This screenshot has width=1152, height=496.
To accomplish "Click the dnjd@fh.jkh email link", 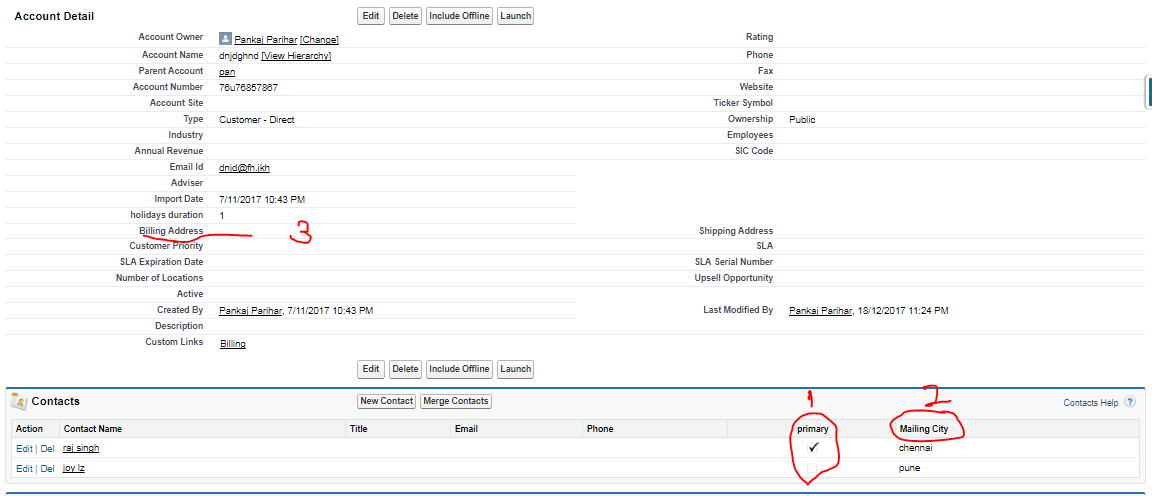I will [x=245, y=168].
